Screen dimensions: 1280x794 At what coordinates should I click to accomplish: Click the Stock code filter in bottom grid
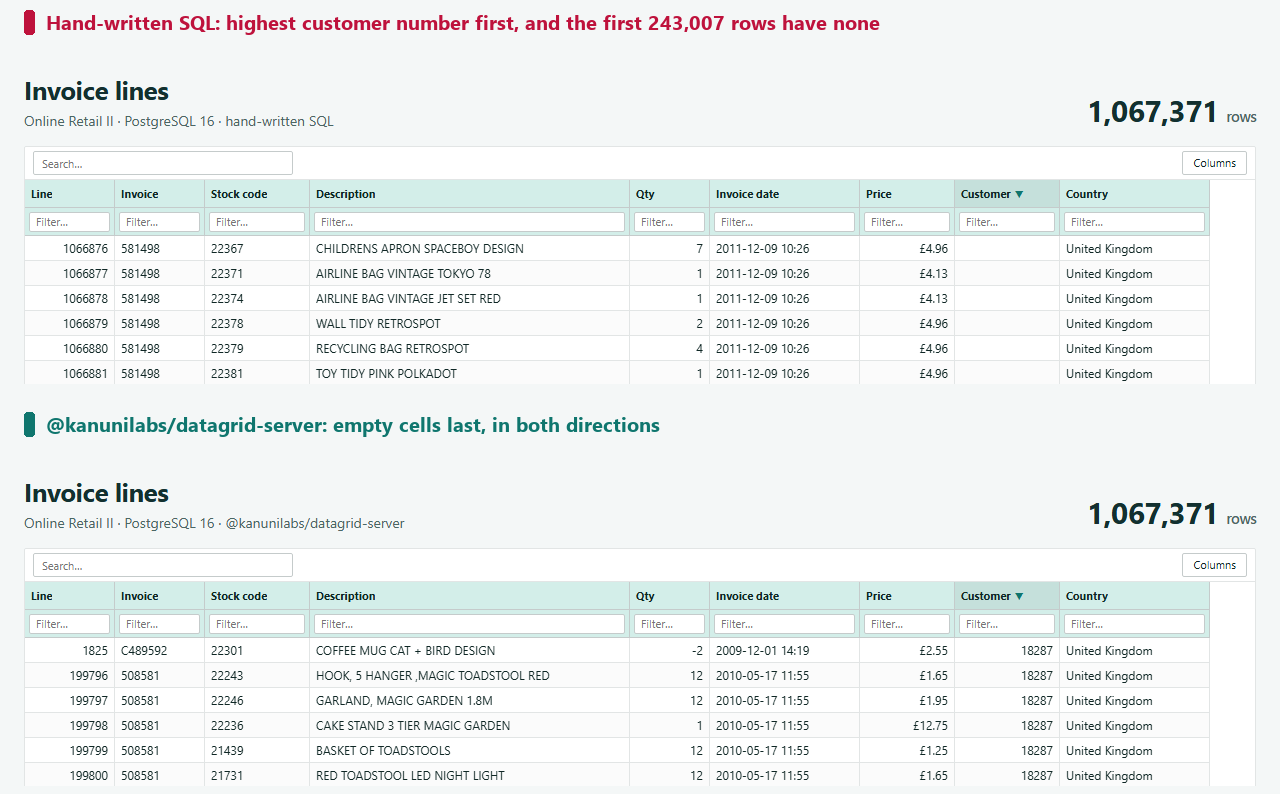point(257,624)
